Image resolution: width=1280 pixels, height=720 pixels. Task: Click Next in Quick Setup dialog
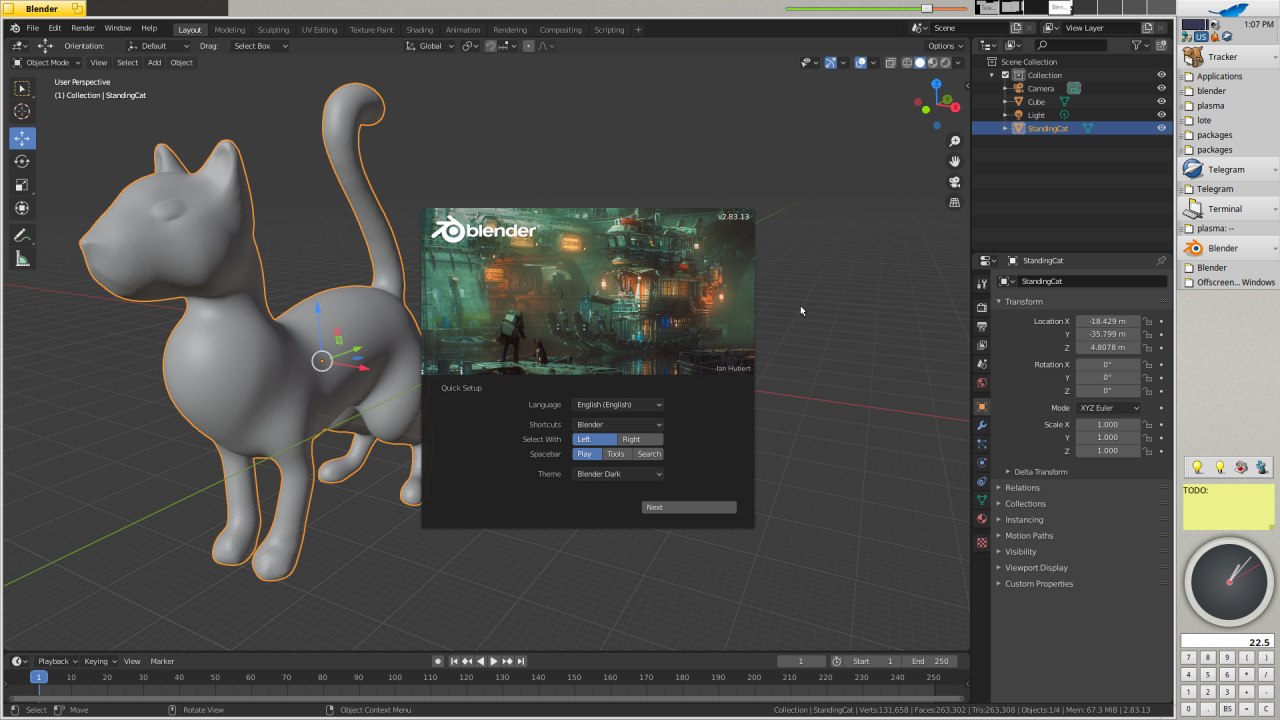pyautogui.click(x=689, y=507)
